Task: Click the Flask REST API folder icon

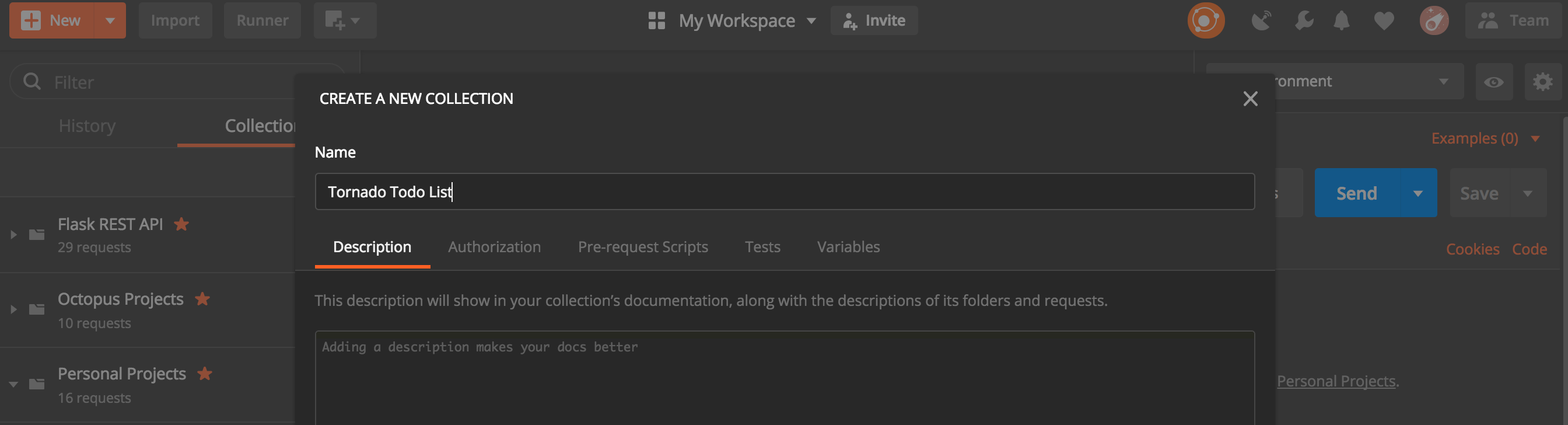Action: click(37, 235)
